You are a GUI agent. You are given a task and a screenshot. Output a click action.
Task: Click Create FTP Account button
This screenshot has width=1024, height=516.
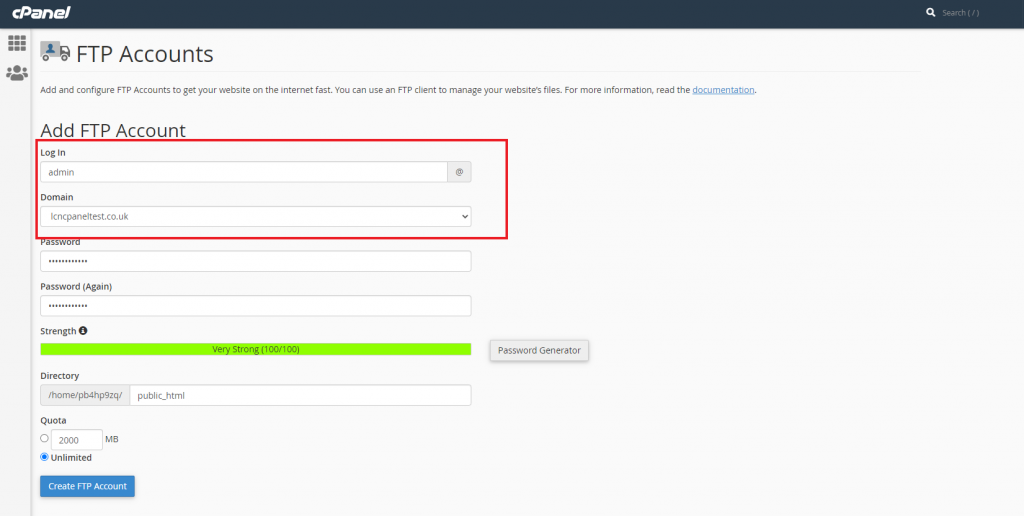[88, 486]
